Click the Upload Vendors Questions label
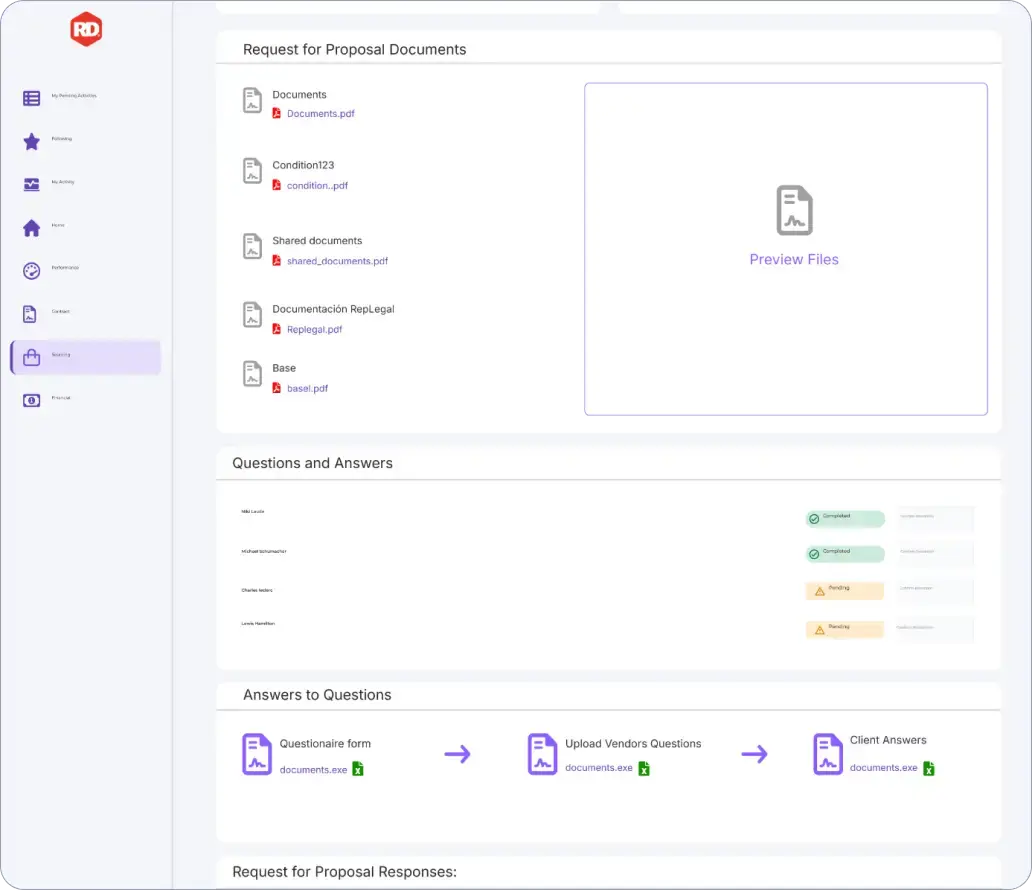The height and width of the screenshot is (890, 1032). (633, 744)
